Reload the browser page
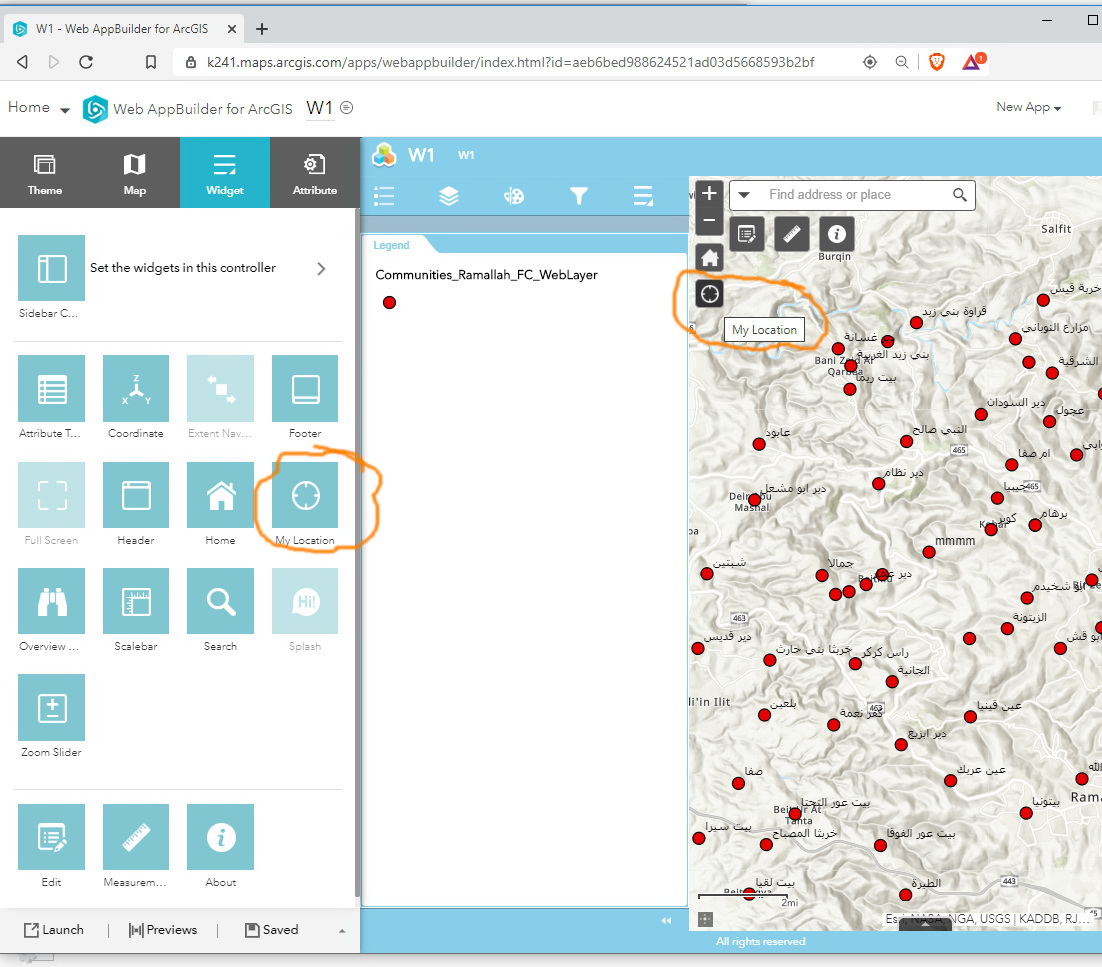The height and width of the screenshot is (967, 1102). 86,62
